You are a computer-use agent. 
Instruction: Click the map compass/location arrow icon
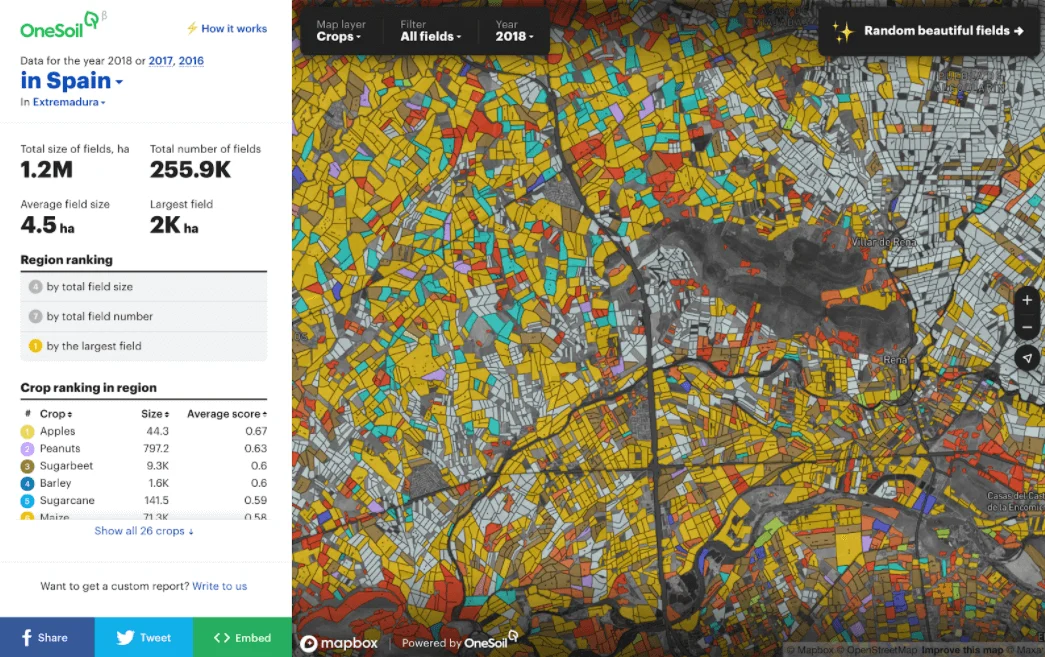1027,358
